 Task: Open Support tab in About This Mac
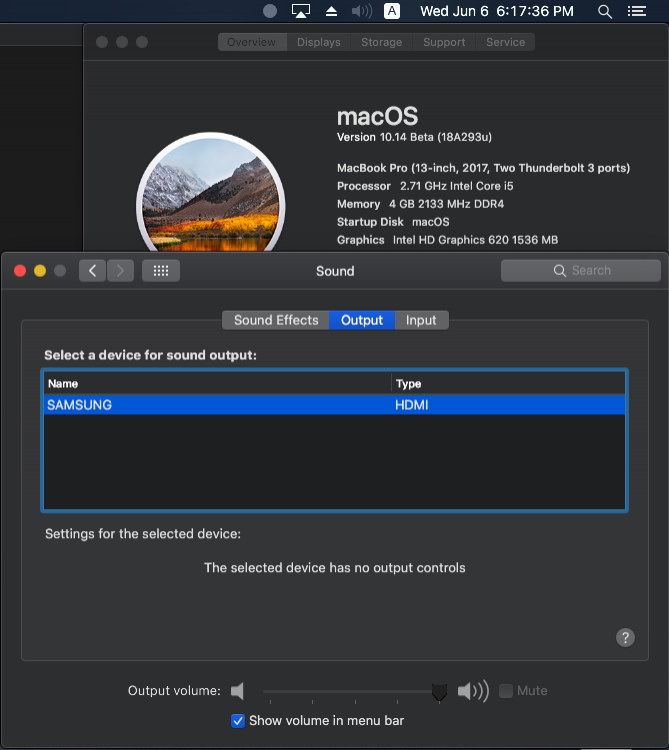coord(444,42)
